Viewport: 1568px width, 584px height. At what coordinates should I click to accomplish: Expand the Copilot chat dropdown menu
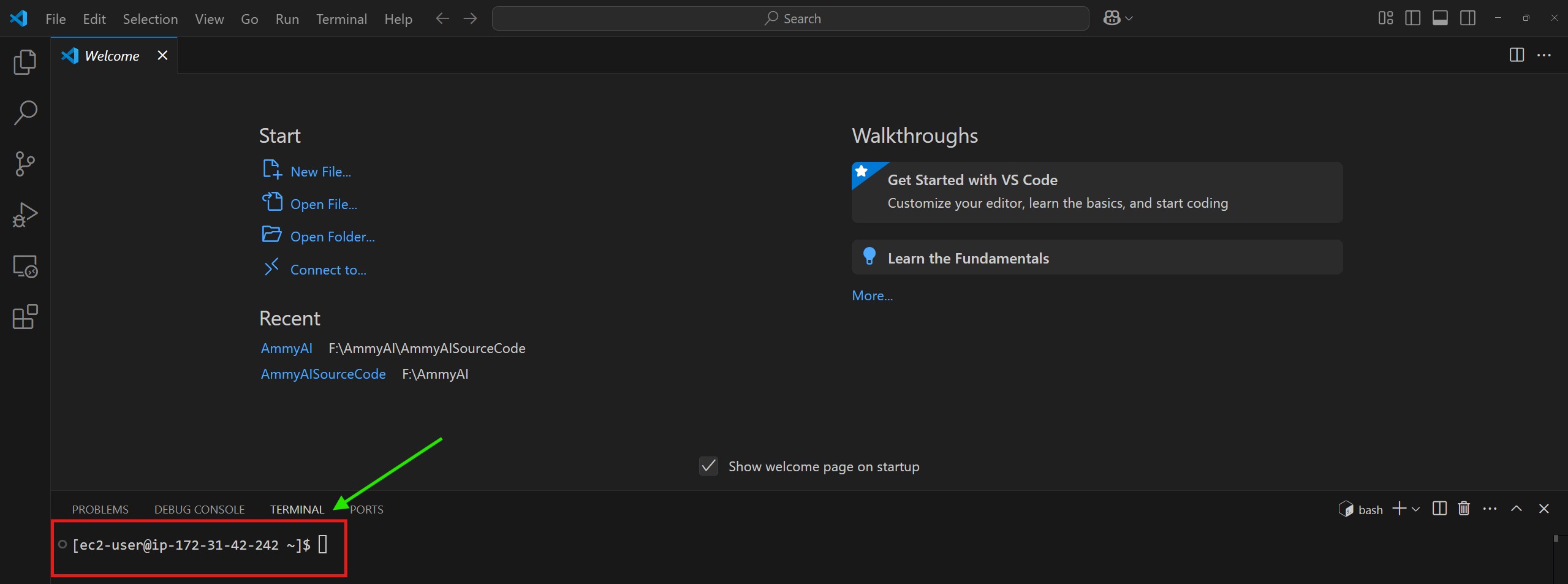1129,18
